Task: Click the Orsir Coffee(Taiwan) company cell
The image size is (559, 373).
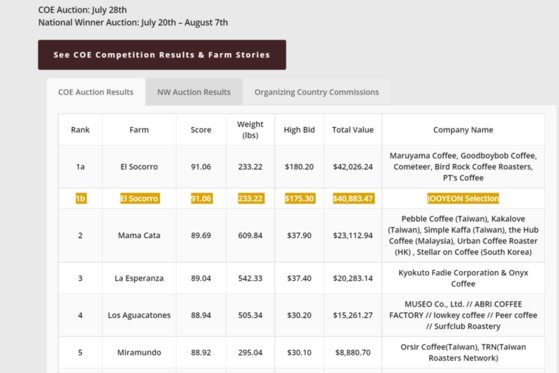Action: [463, 352]
